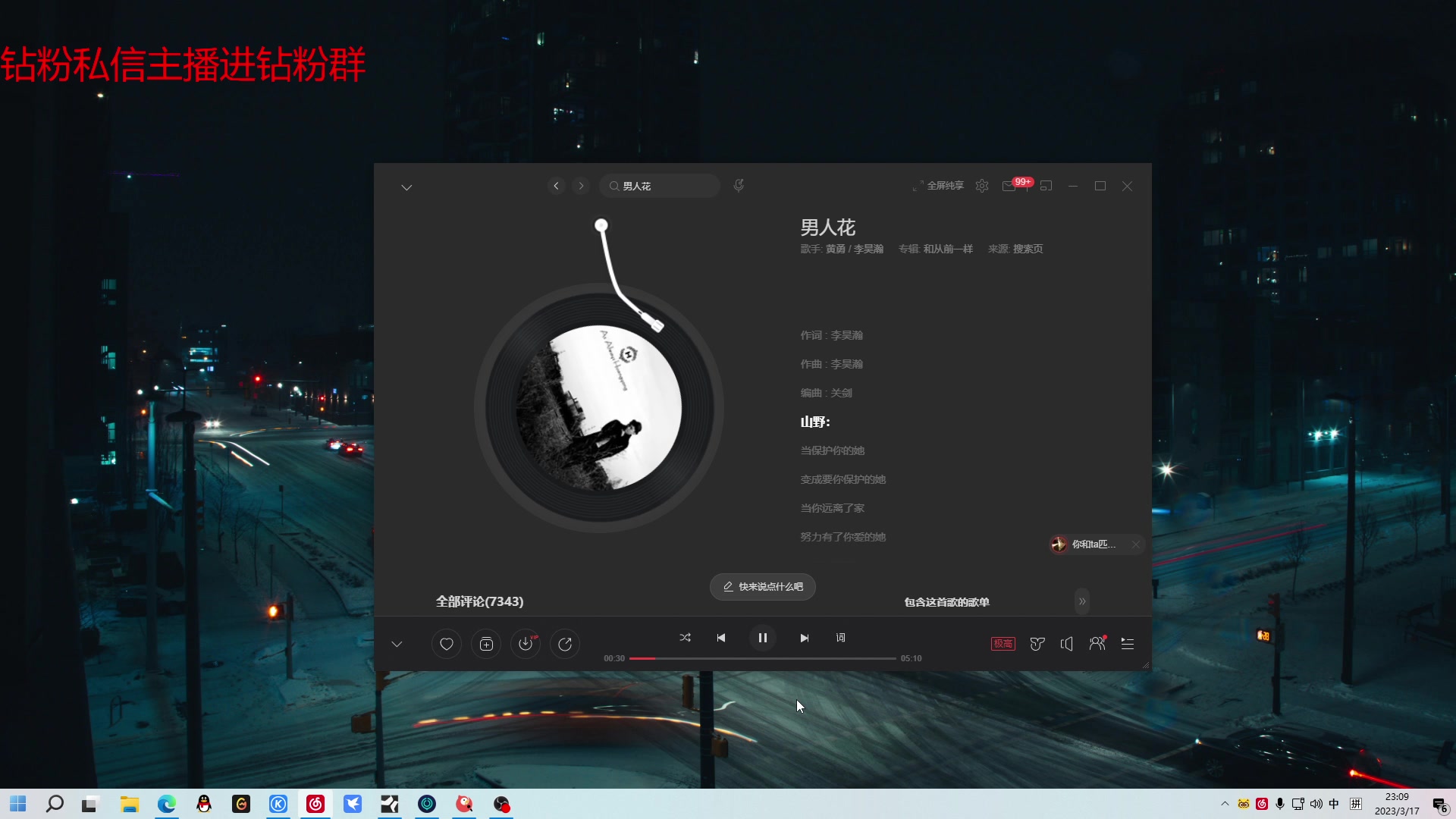Screen dimensions: 1456x819
Task: Open the 极高 audio quality selector
Action: click(x=1003, y=643)
